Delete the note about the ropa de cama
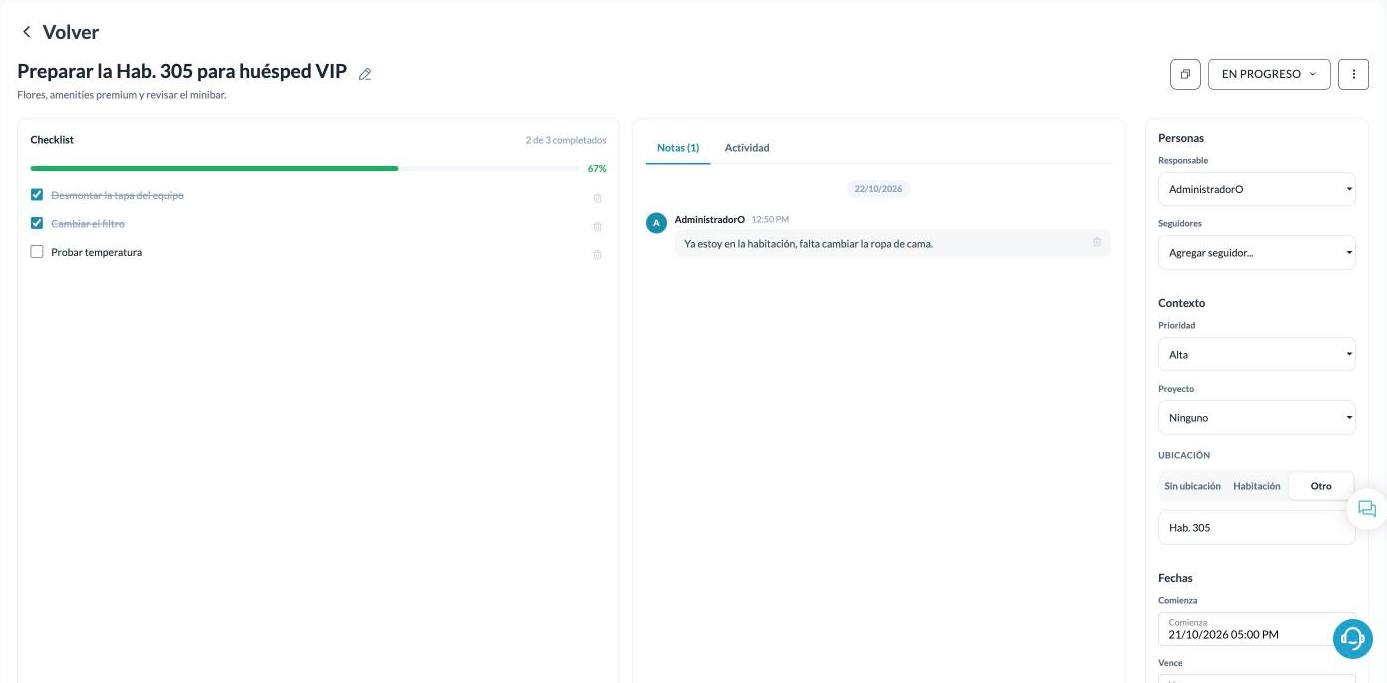The height and width of the screenshot is (683, 1387). (1097, 242)
